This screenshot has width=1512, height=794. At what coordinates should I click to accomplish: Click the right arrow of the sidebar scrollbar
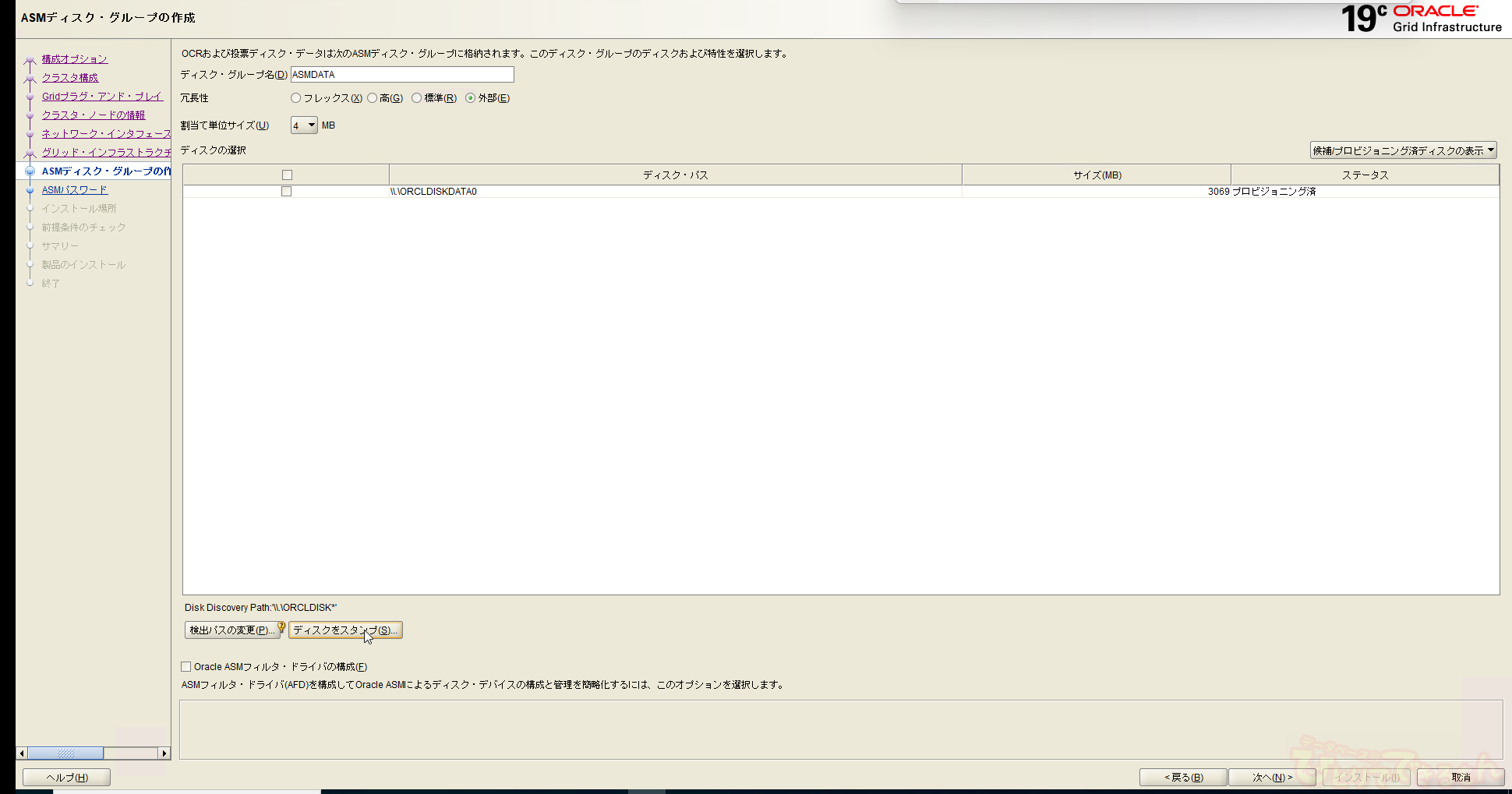pos(164,753)
